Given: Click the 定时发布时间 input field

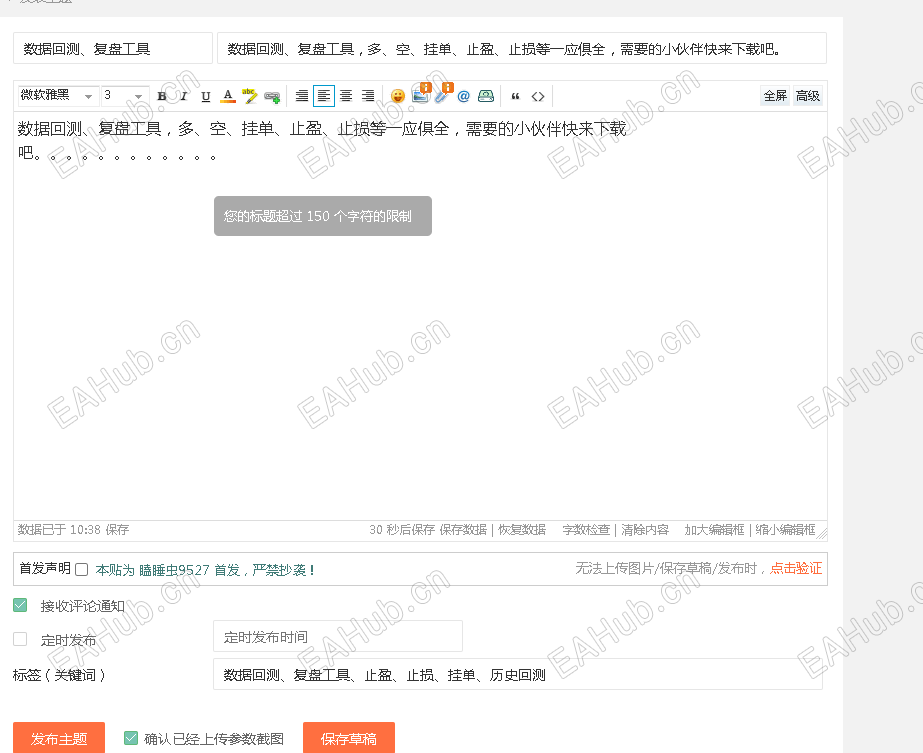Looking at the screenshot, I should click(338, 636).
